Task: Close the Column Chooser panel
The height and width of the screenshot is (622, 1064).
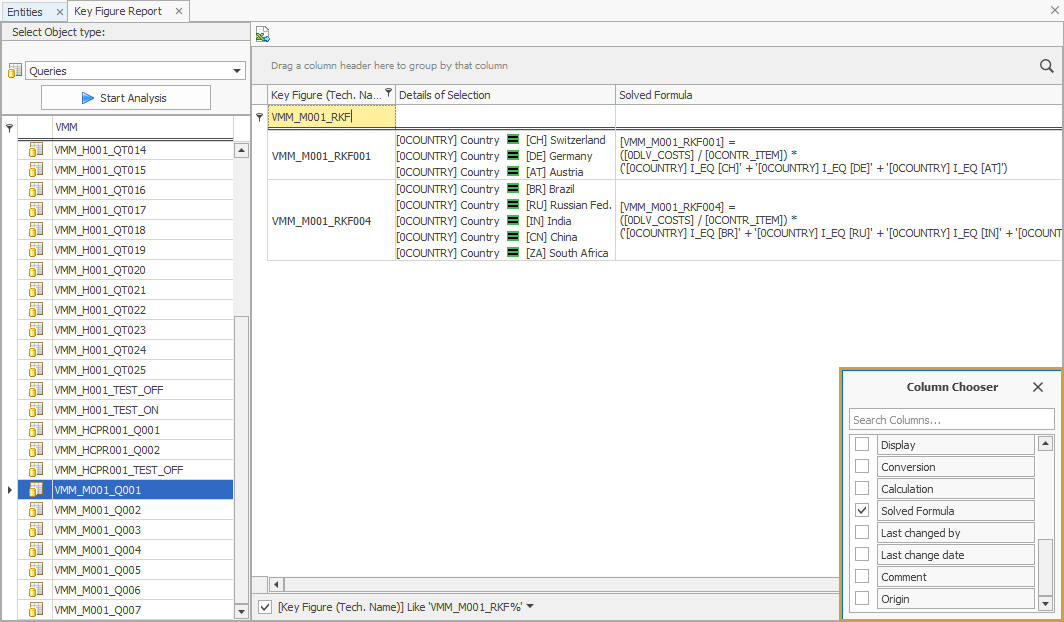Action: 1037,387
